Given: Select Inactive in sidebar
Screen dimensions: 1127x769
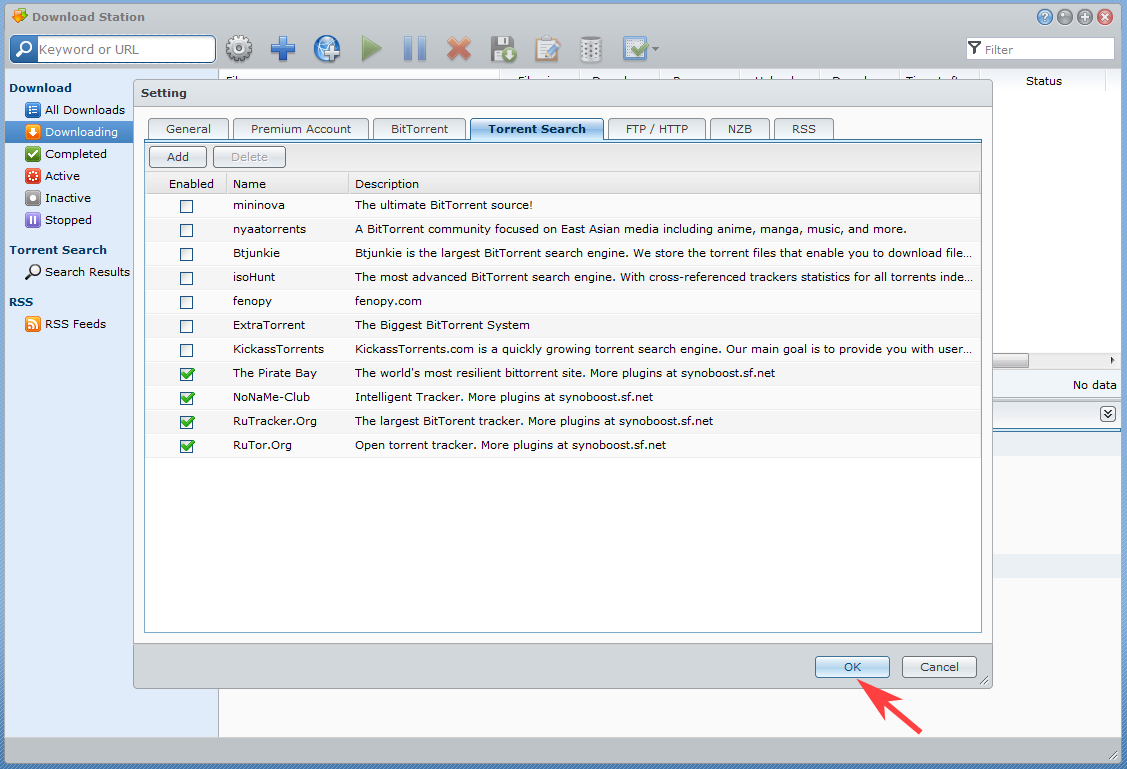Looking at the screenshot, I should [x=69, y=198].
